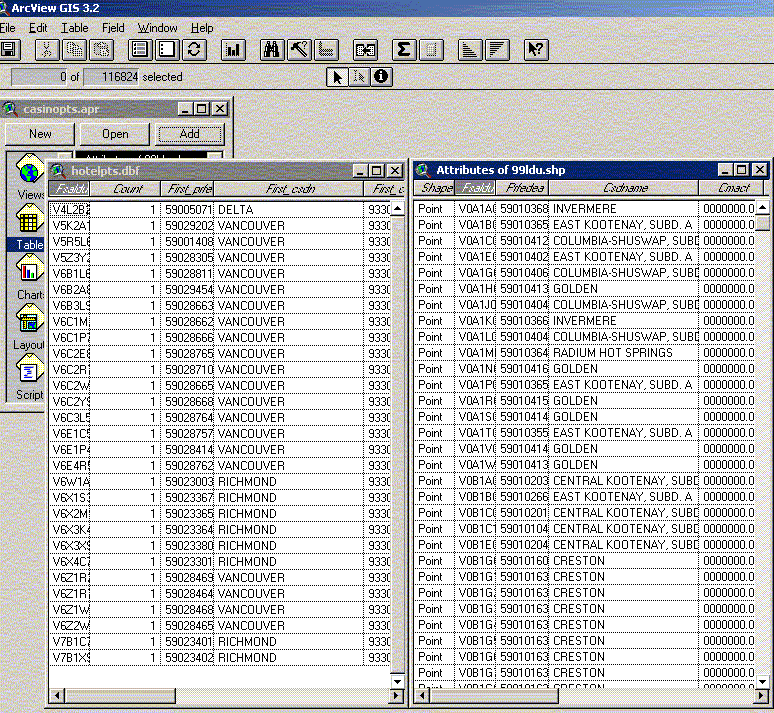Open the Table menu
Viewport: 774px width, 713px height.
click(75, 28)
